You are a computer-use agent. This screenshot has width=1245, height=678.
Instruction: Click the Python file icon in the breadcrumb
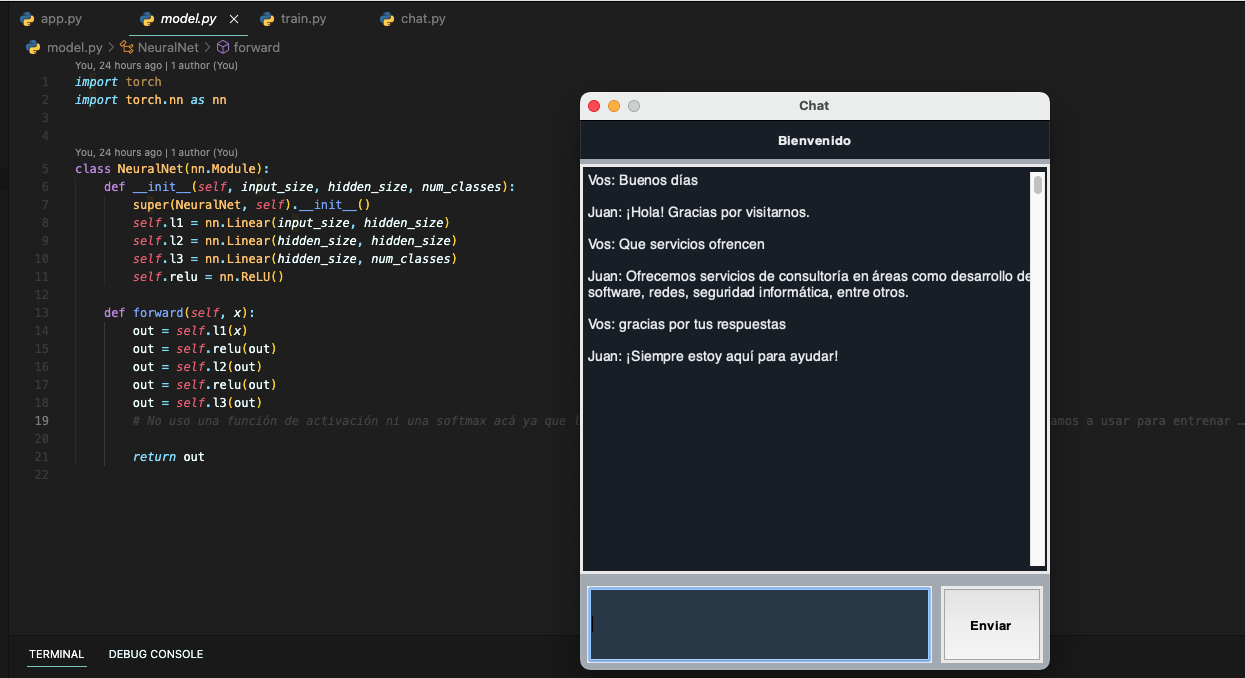(x=33, y=47)
